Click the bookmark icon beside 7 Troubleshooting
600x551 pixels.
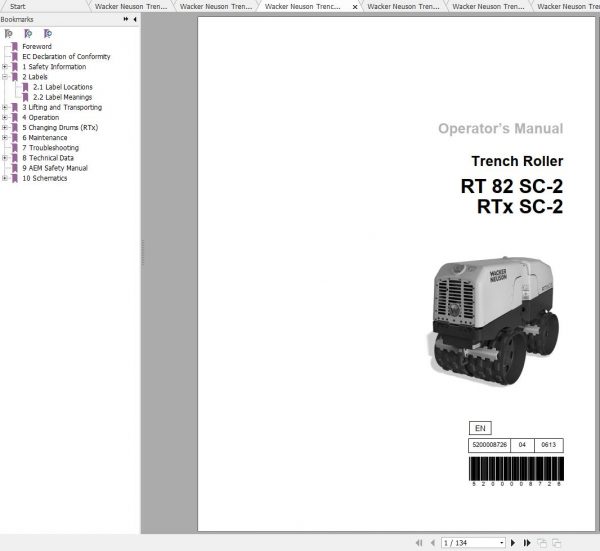(15, 148)
